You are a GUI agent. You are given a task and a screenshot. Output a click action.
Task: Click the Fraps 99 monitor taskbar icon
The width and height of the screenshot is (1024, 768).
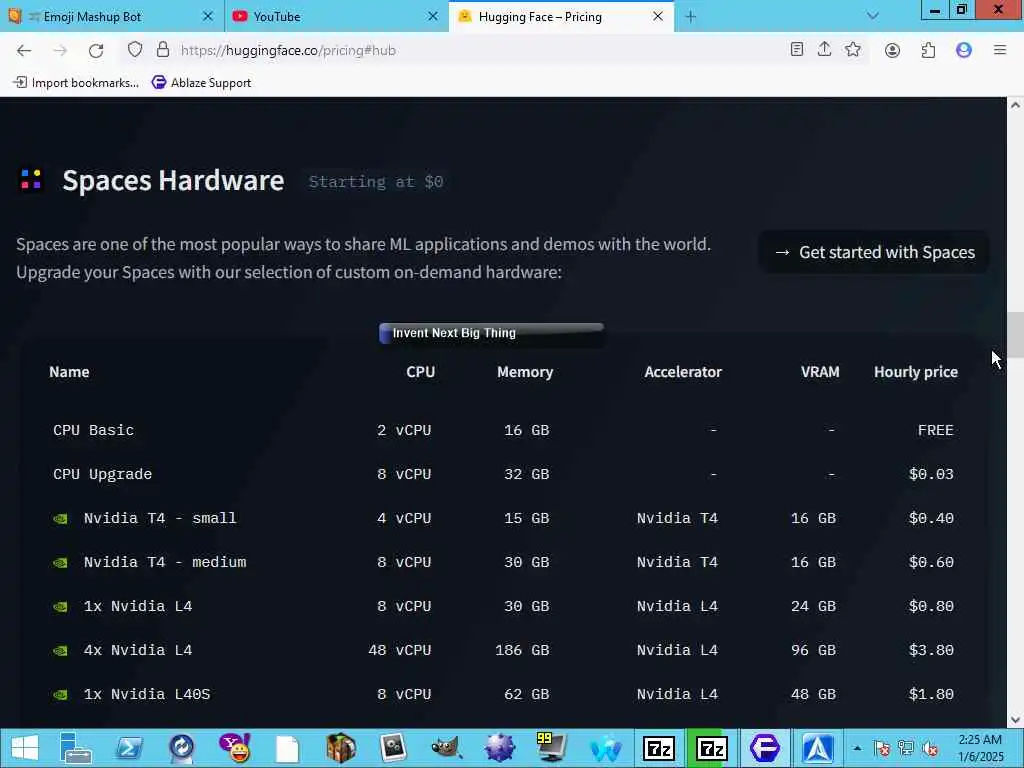552,748
